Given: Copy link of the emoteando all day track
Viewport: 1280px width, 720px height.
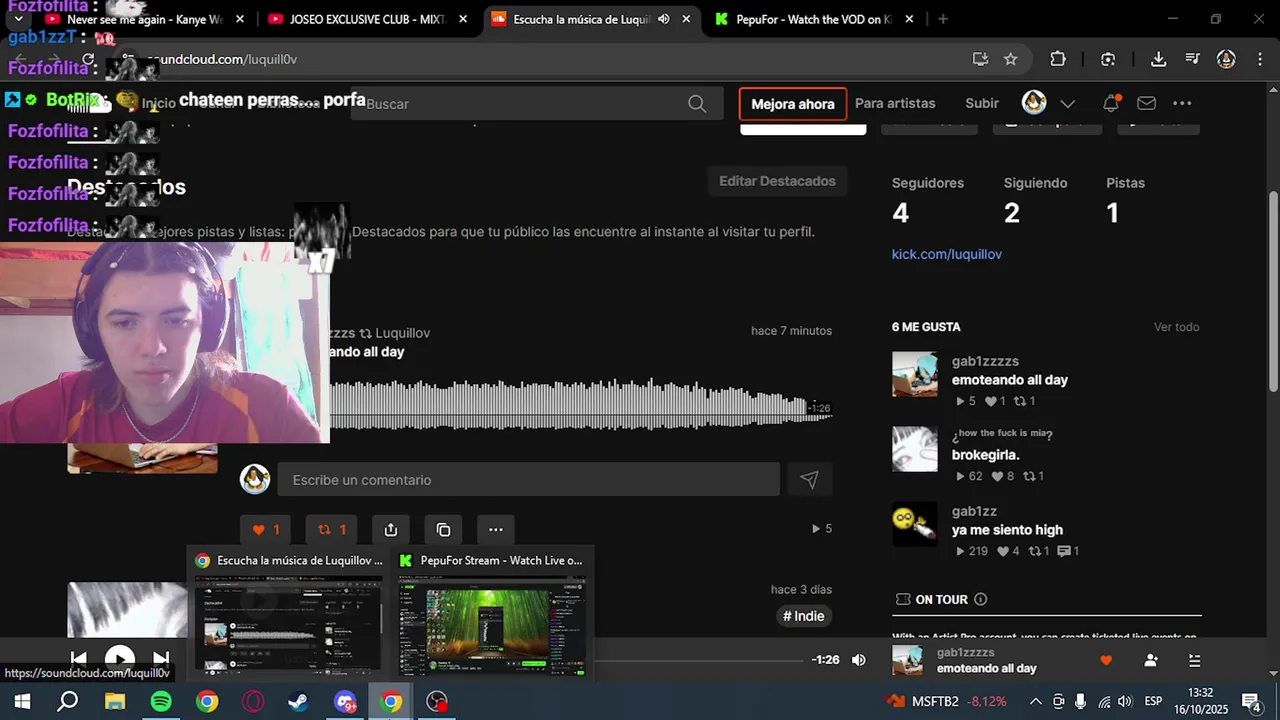Looking at the screenshot, I should pyautogui.click(x=443, y=529).
